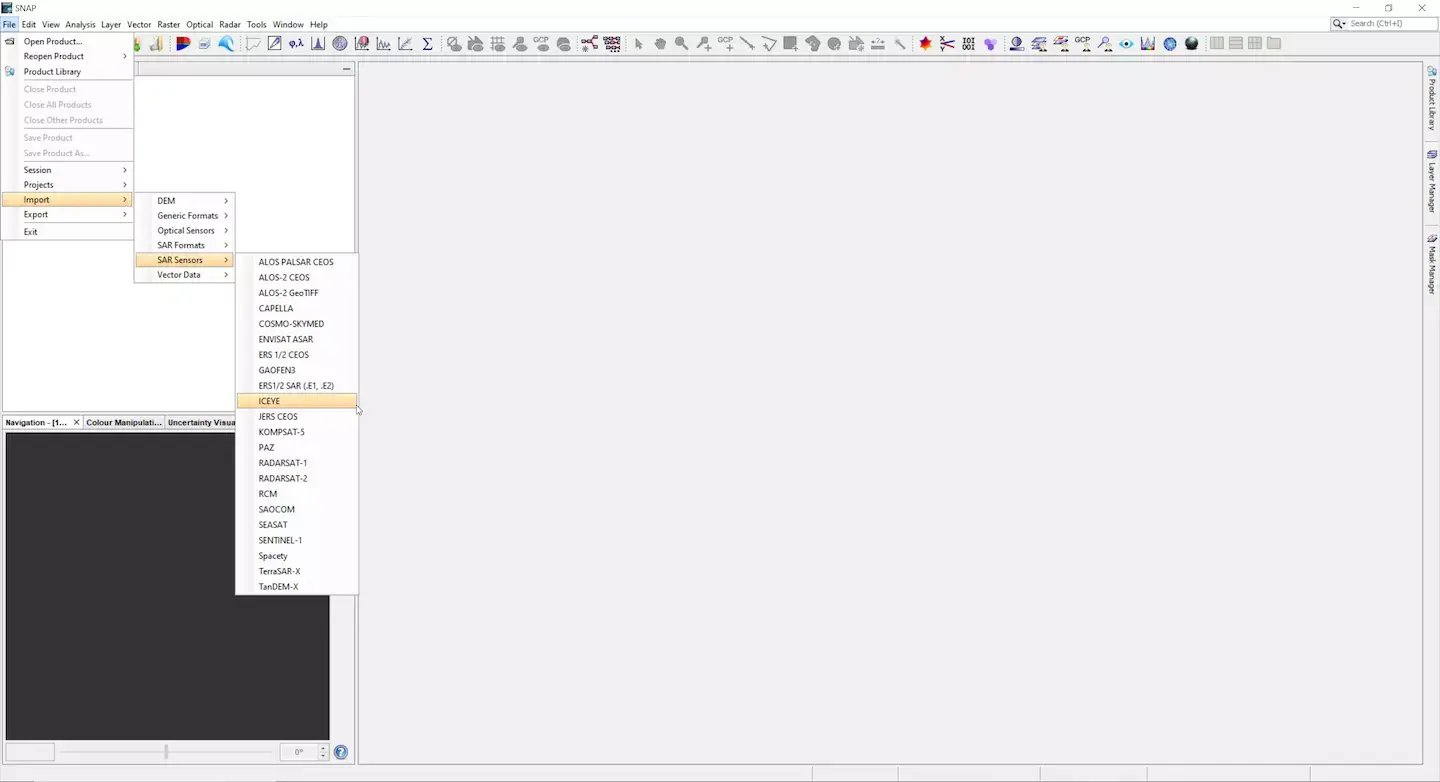Open the Product Library side tab

pos(1431,98)
